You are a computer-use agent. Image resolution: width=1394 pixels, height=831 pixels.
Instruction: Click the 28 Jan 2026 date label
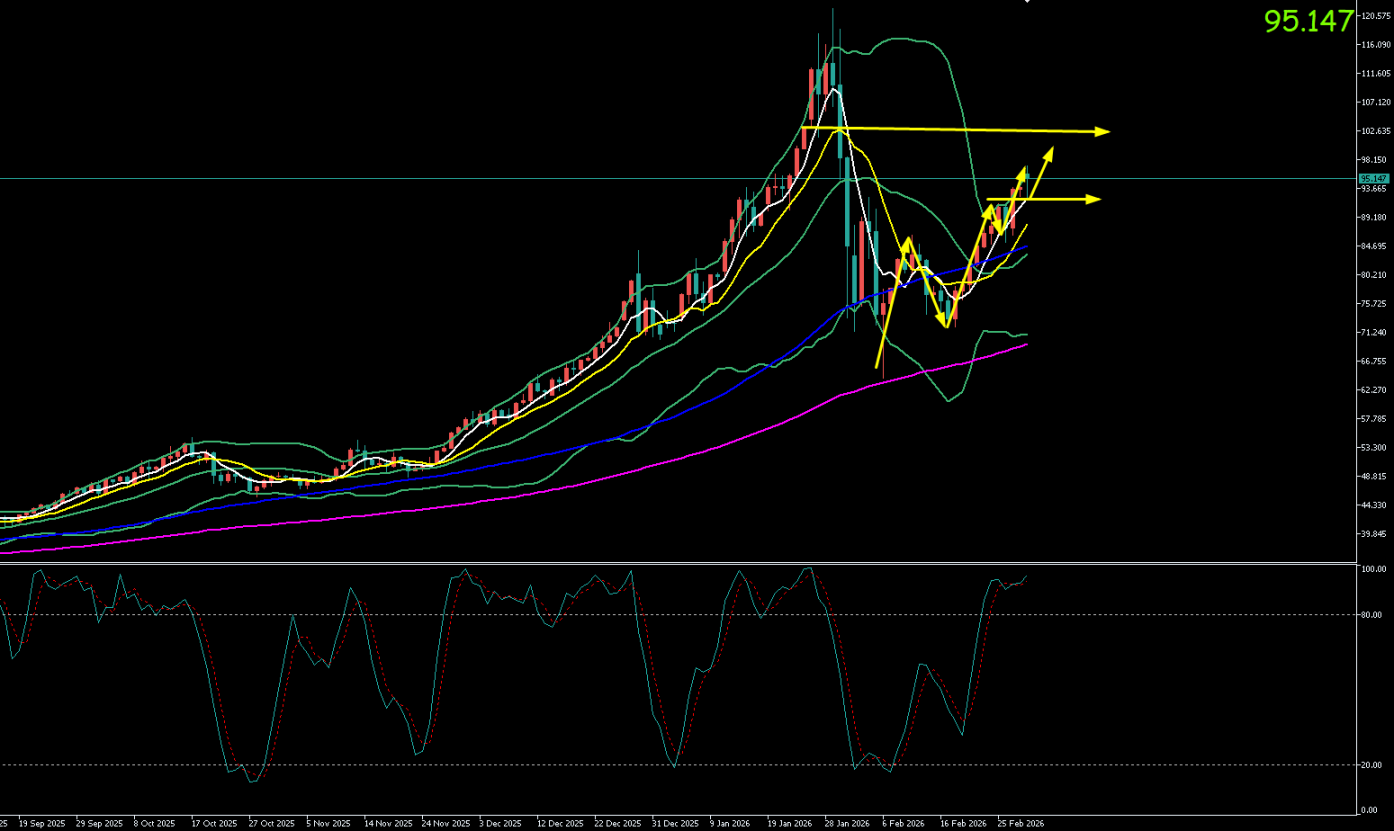coord(846,824)
